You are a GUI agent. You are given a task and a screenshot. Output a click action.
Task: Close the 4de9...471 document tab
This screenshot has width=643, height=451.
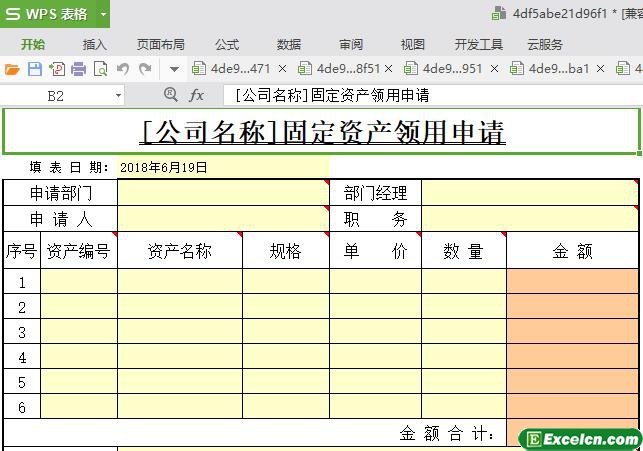point(283,69)
